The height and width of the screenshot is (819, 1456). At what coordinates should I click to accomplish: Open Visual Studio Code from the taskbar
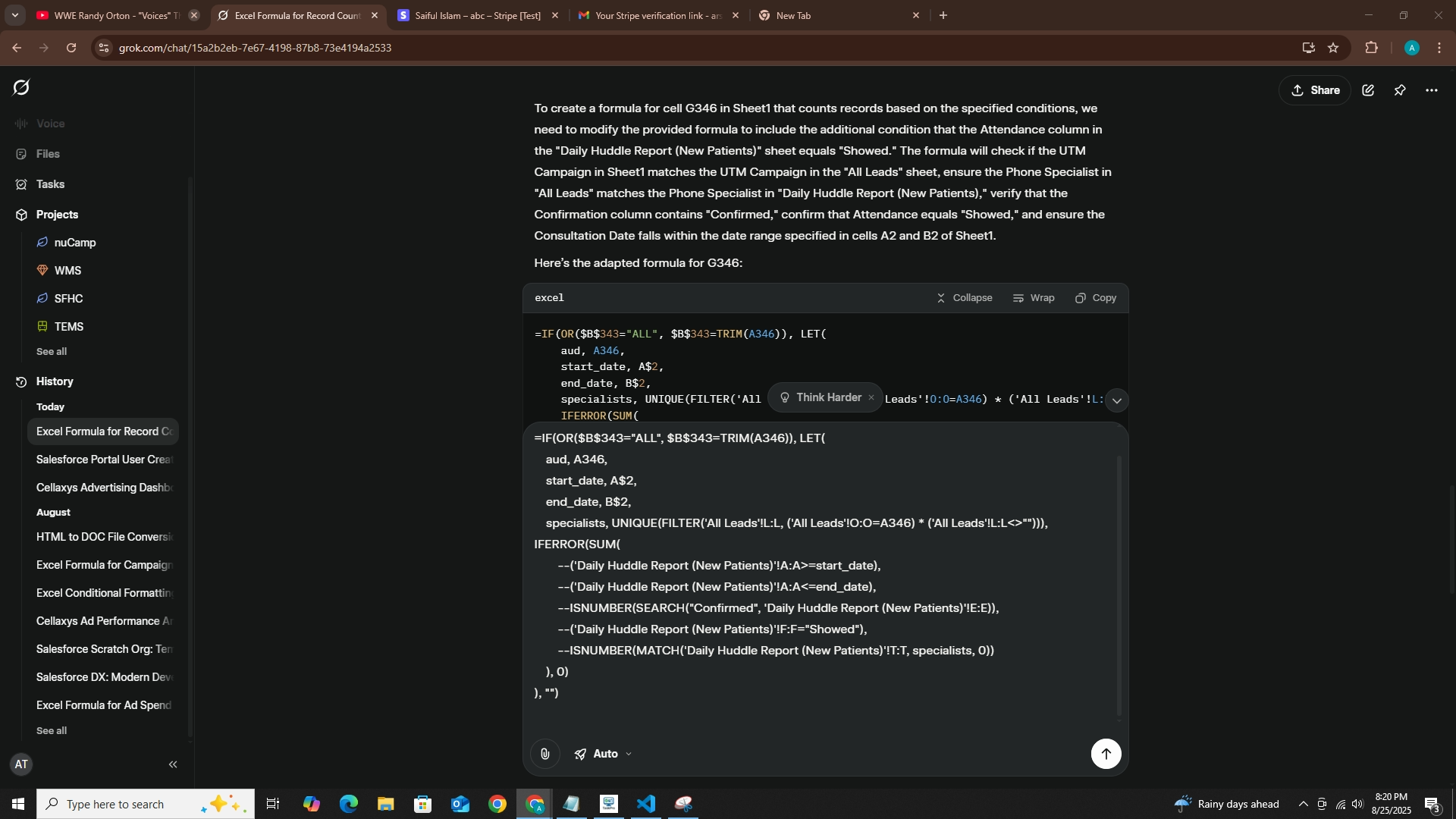(x=646, y=804)
